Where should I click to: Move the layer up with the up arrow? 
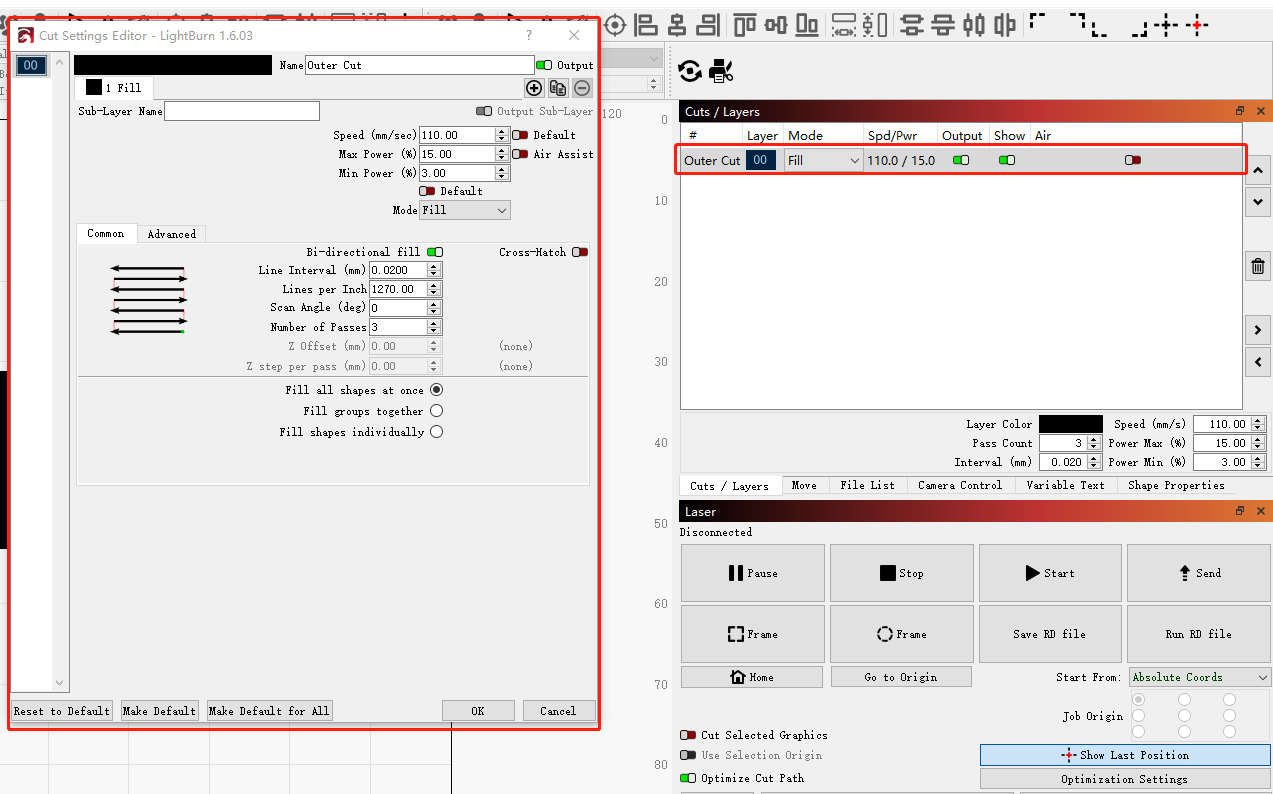pos(1258,170)
